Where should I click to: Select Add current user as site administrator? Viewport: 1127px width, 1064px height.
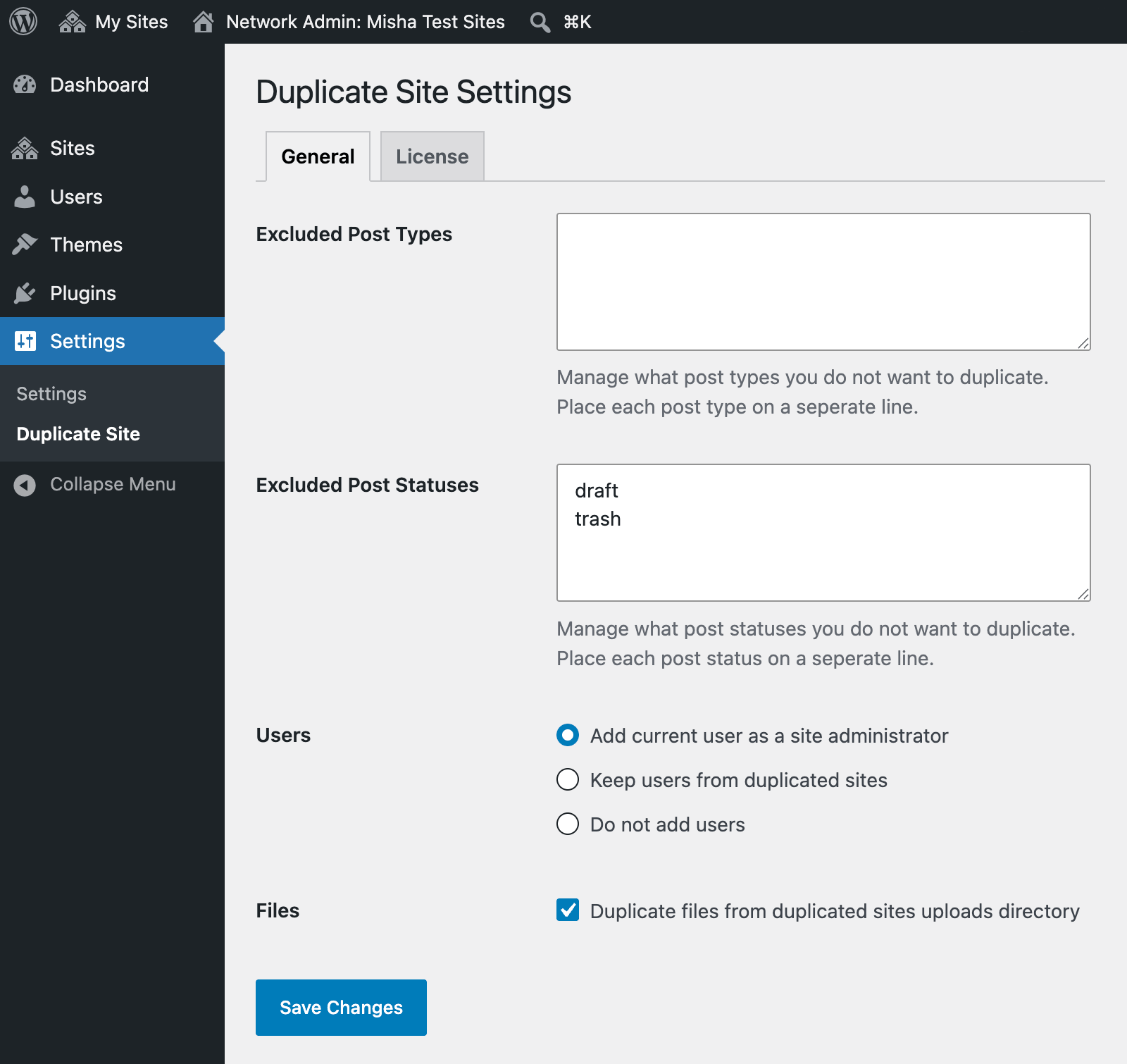(568, 735)
